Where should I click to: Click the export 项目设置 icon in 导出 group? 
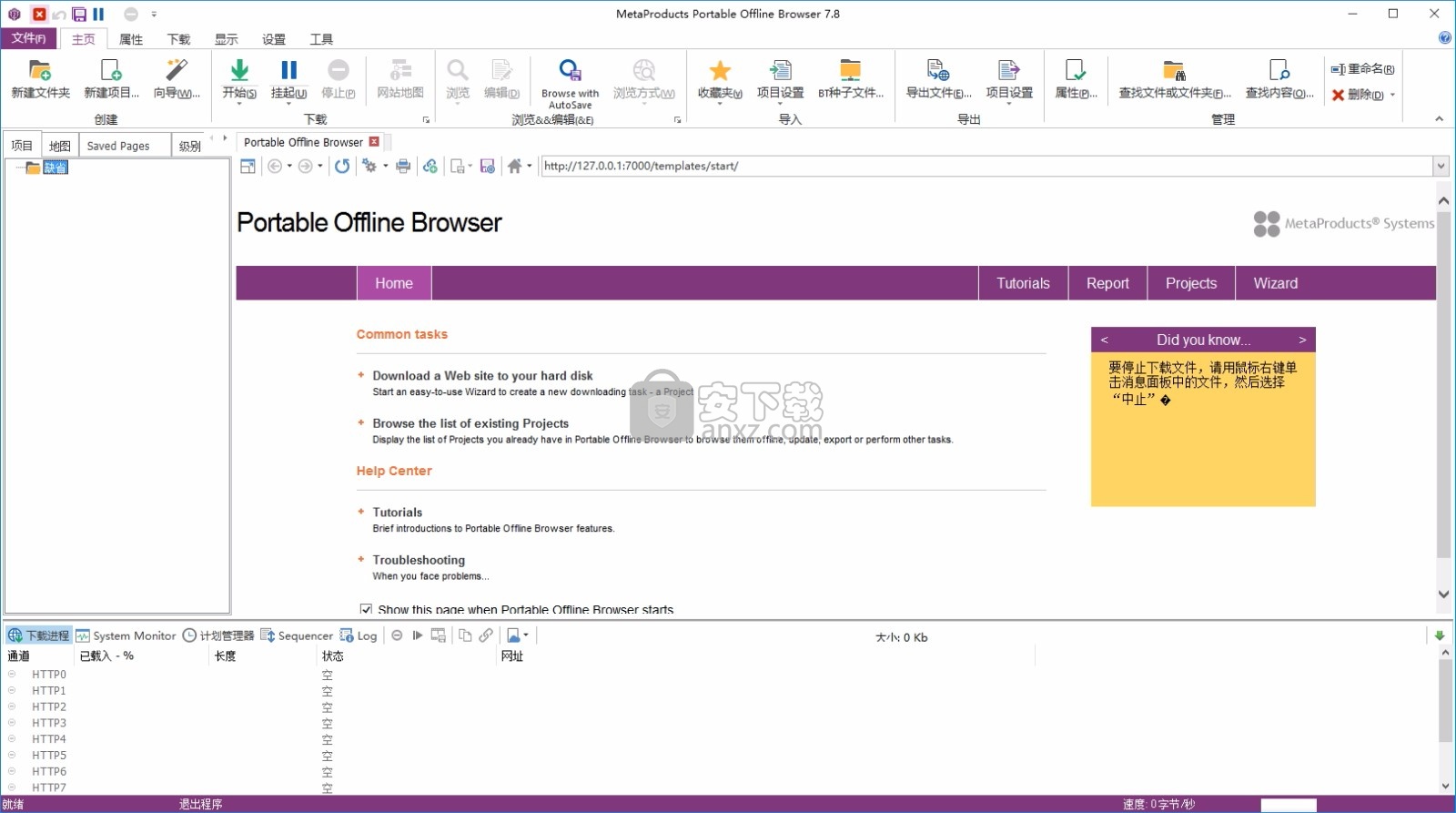[x=1009, y=71]
